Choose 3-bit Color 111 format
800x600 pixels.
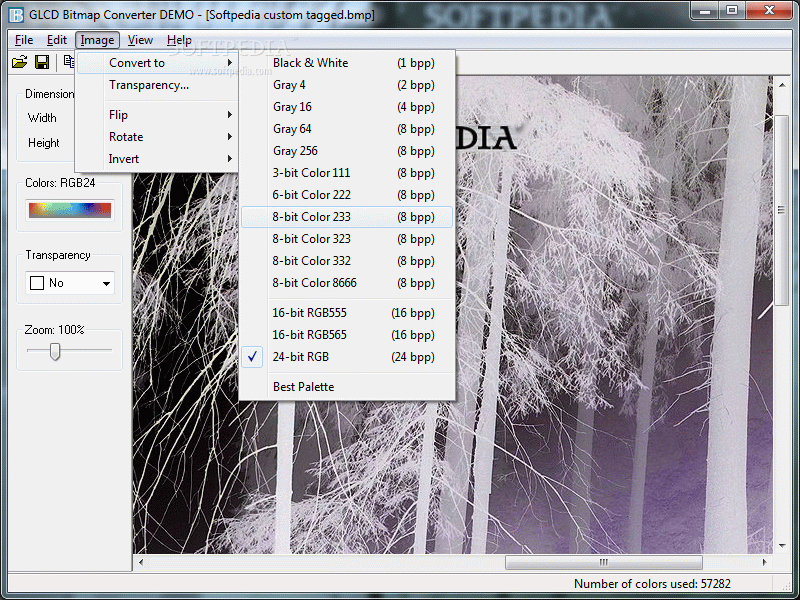pyautogui.click(x=347, y=172)
